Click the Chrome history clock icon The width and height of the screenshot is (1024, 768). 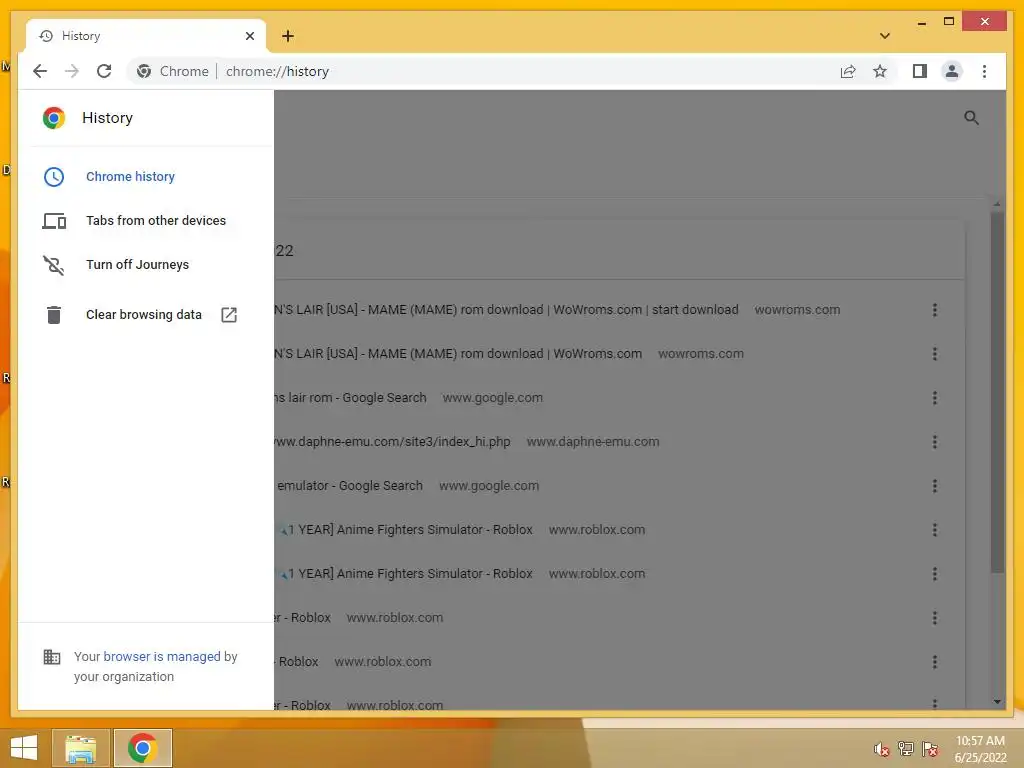click(x=54, y=176)
